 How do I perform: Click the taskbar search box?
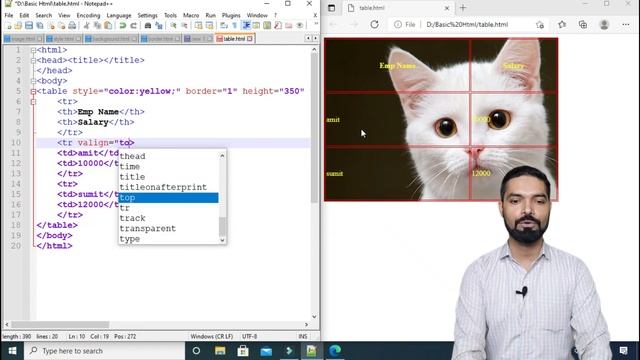point(105,351)
